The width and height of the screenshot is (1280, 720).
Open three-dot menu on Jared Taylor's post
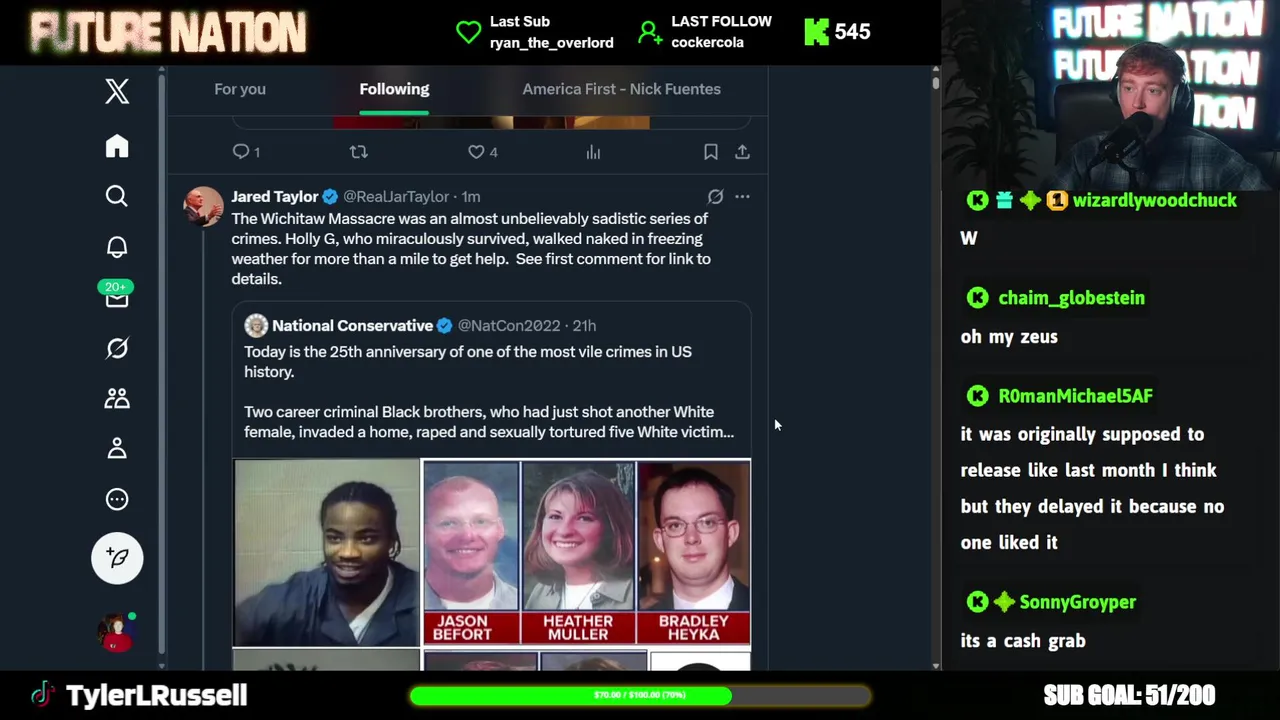click(x=742, y=197)
